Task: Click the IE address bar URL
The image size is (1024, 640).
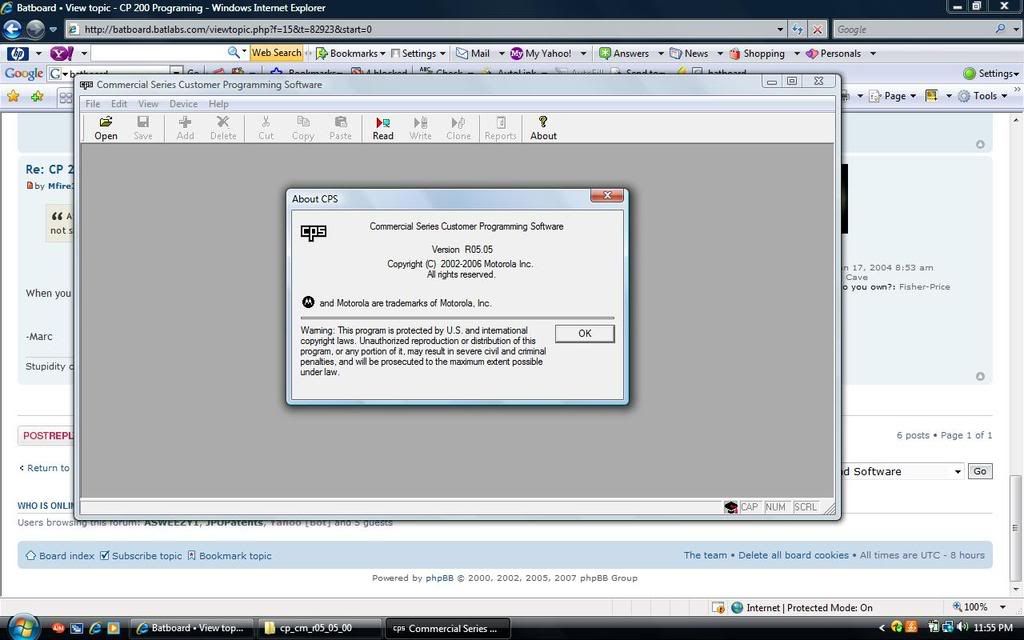Action: coord(229,29)
